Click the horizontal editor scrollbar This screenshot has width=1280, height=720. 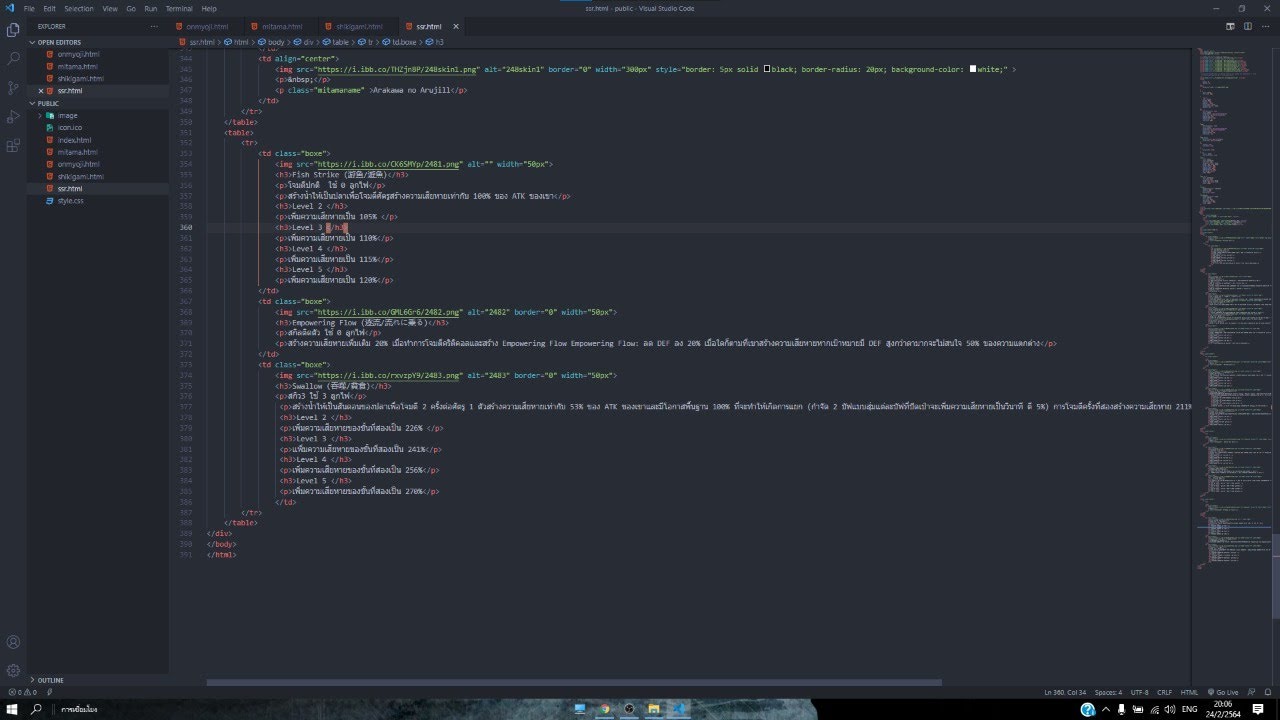click(574, 683)
